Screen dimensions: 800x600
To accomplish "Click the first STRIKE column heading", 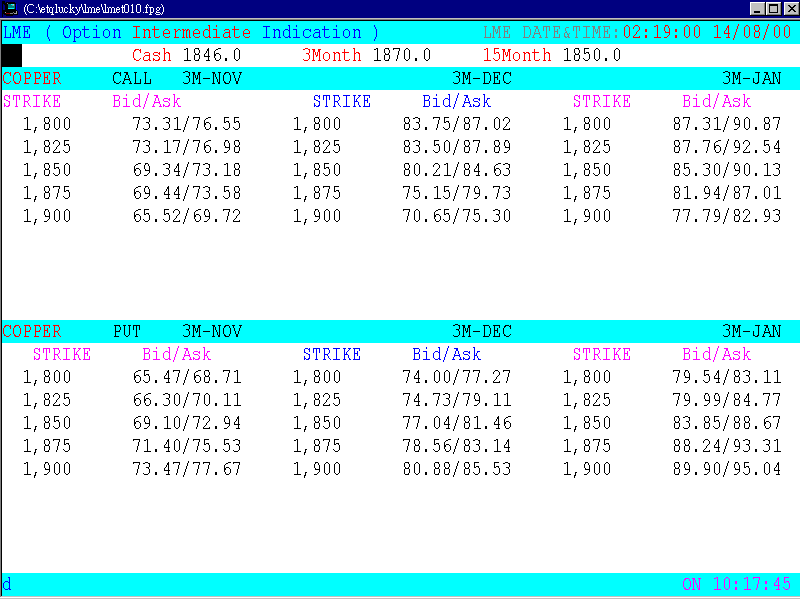I will (30, 101).
